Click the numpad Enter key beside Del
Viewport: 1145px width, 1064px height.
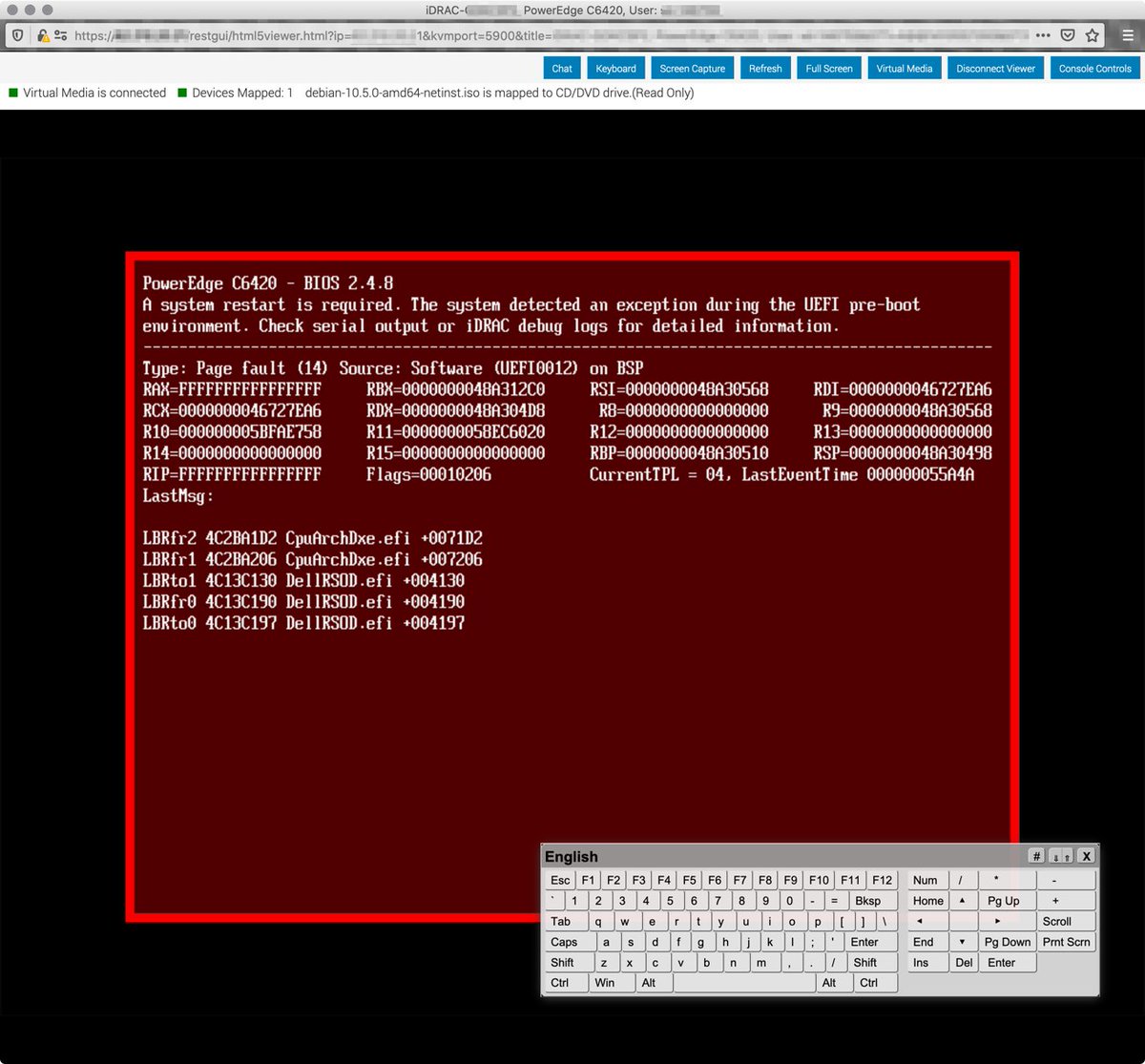pos(1008,963)
